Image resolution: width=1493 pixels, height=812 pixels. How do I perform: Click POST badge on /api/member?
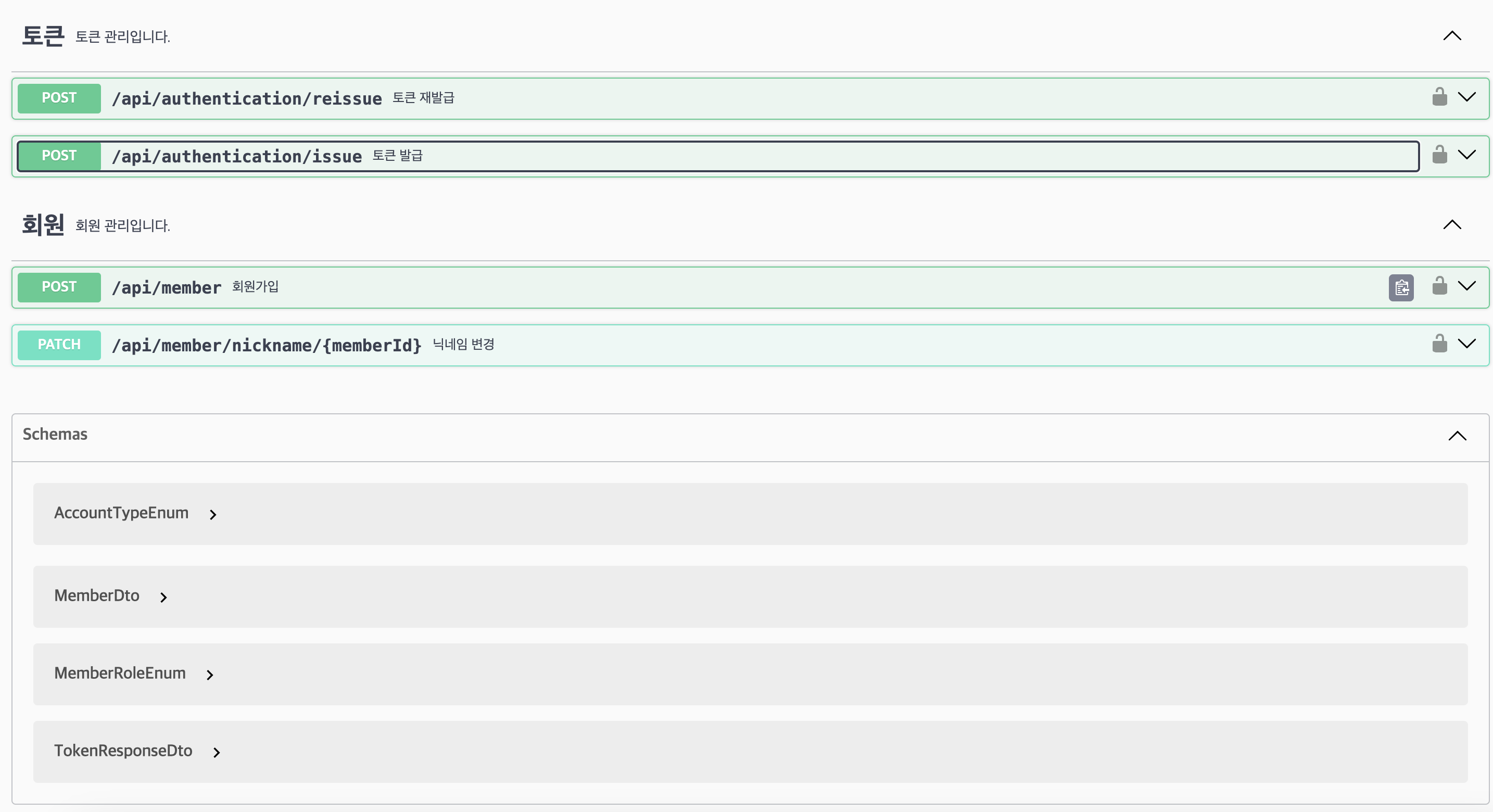click(x=59, y=287)
